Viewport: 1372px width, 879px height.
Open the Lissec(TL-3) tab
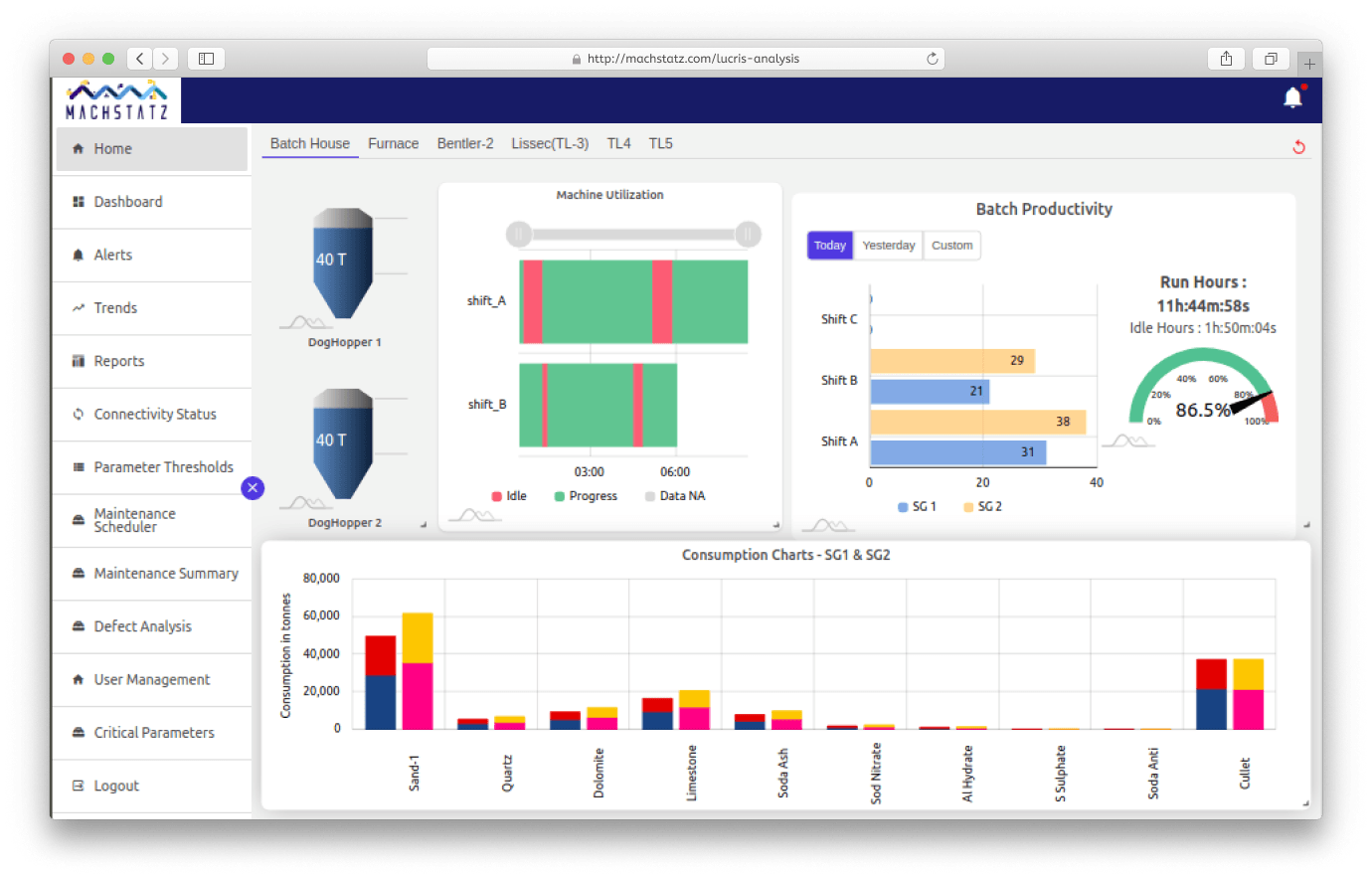550,144
